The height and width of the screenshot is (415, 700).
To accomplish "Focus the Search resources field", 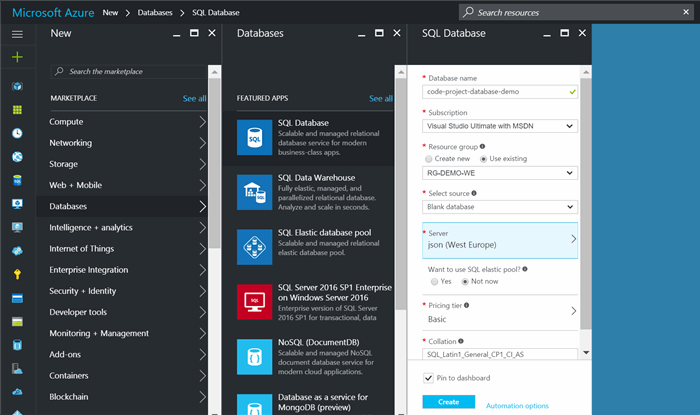I will pyautogui.click(x=576, y=12).
